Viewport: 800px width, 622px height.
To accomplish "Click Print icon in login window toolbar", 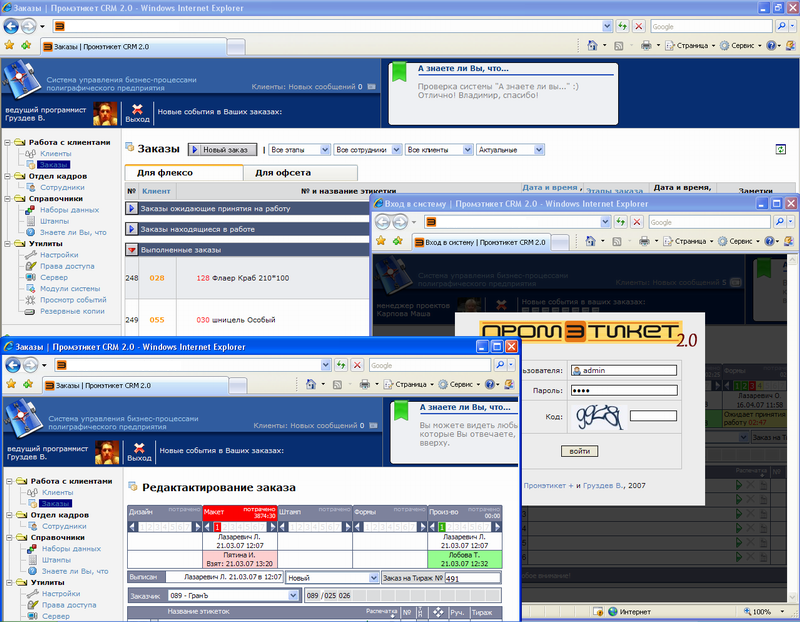I will click(x=644, y=241).
